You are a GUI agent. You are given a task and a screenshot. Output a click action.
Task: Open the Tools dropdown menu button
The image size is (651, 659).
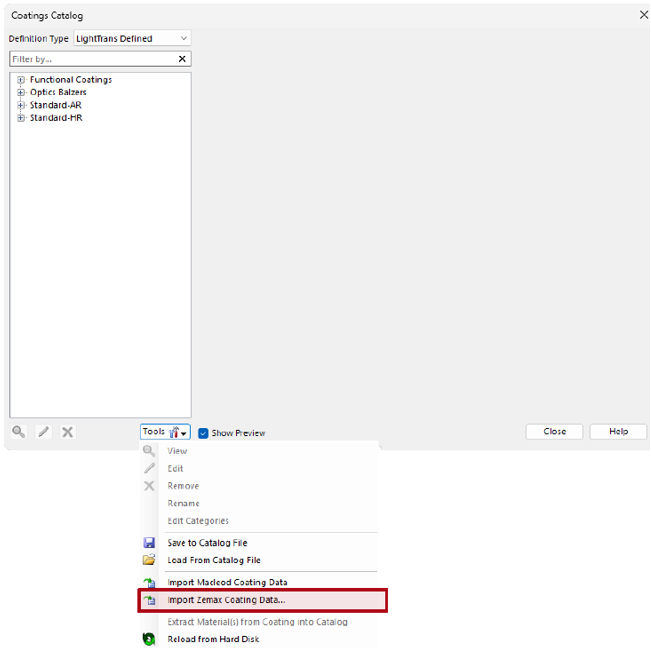pyautogui.click(x=165, y=432)
